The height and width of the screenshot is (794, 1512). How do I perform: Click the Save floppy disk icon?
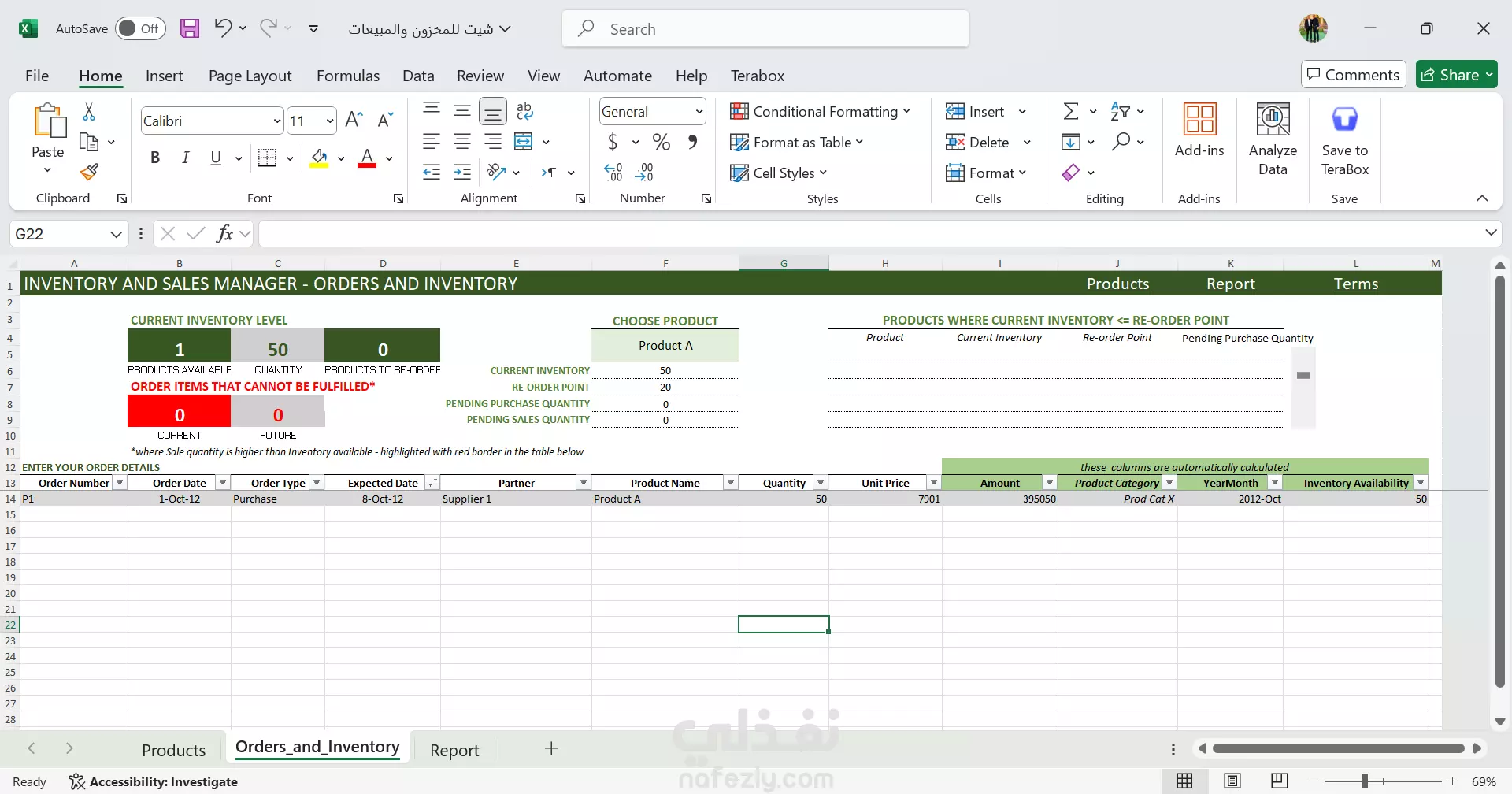[190, 29]
